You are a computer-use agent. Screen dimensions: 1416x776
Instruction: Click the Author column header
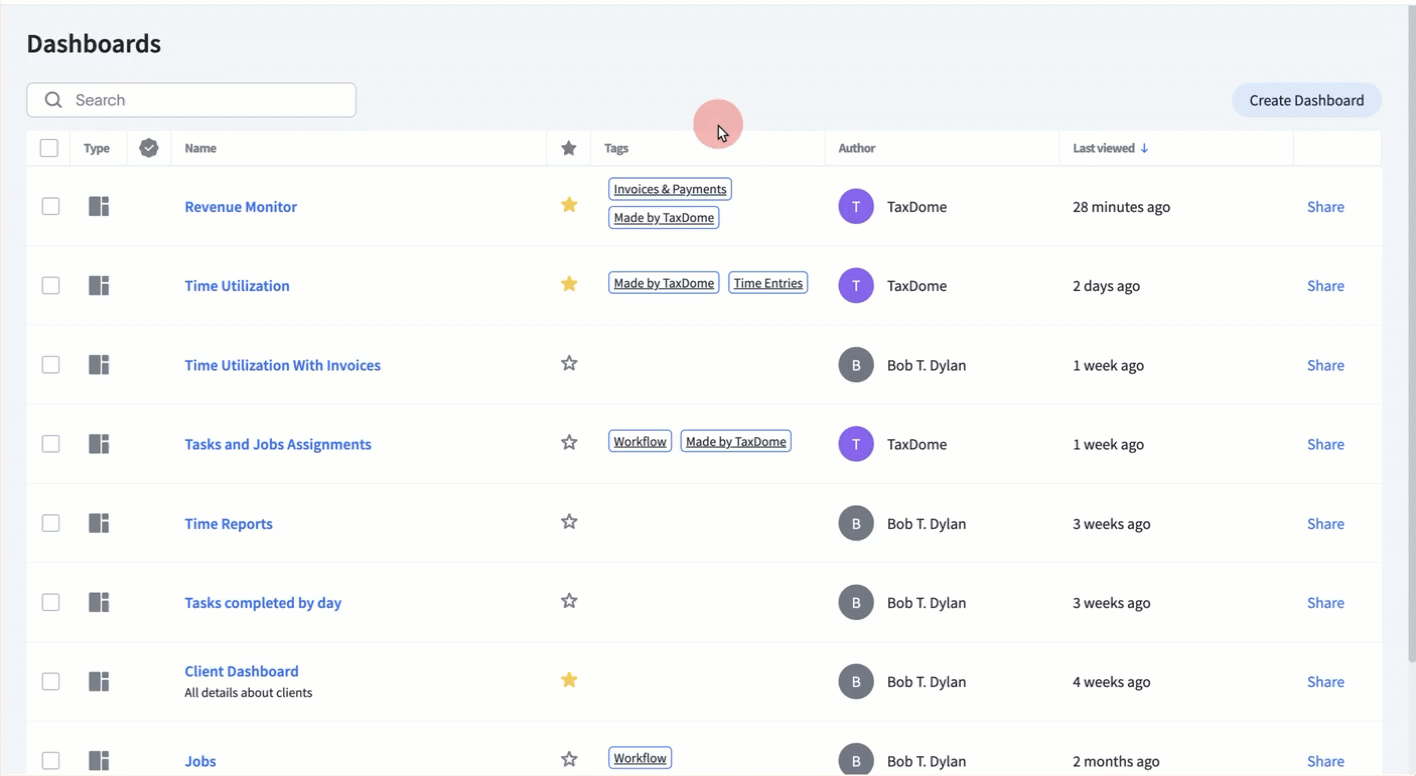click(857, 148)
